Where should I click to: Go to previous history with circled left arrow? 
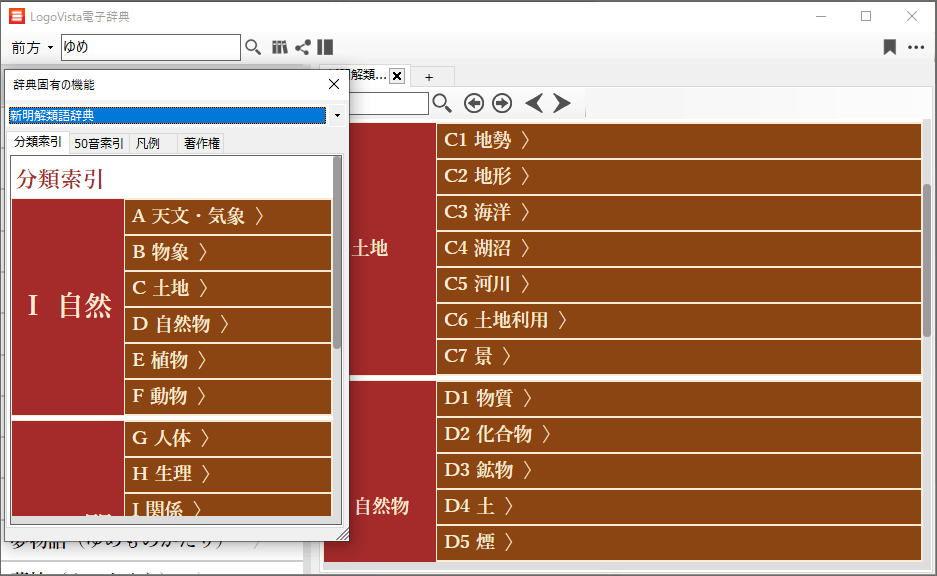474,103
